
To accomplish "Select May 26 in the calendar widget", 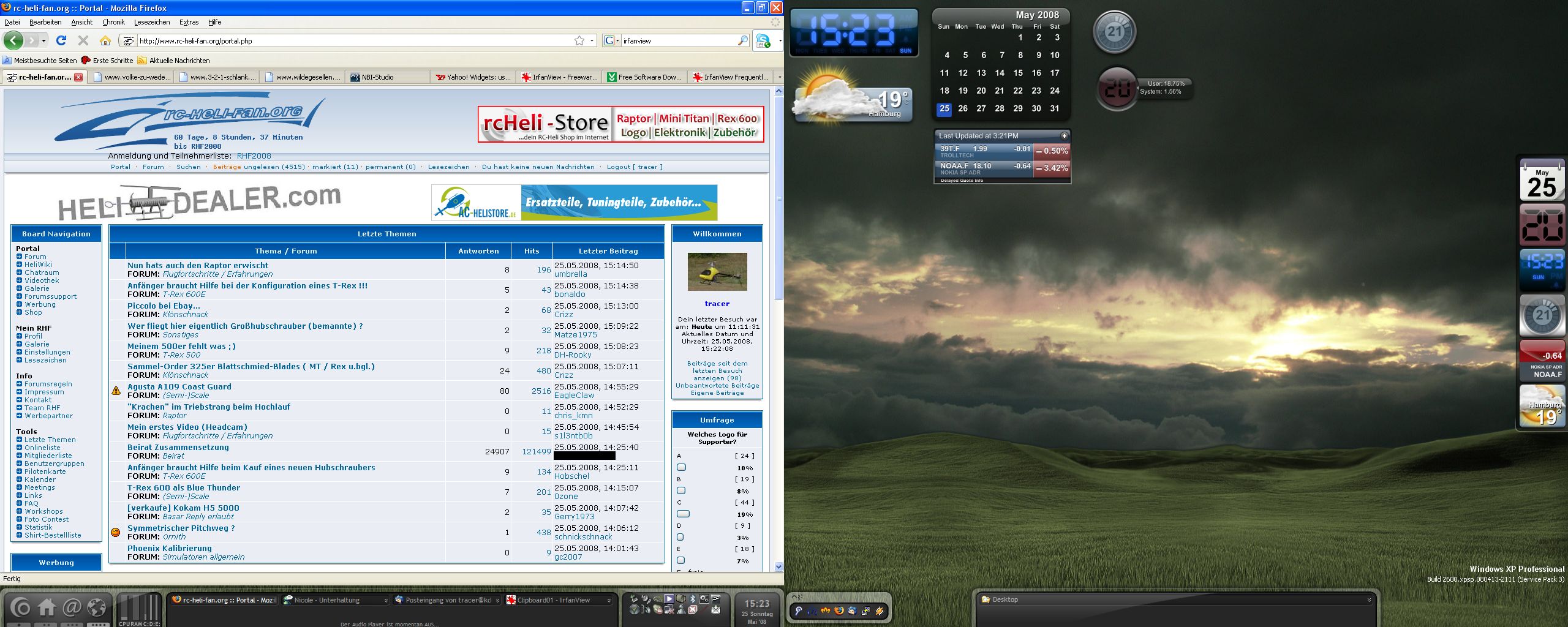I will point(963,108).
